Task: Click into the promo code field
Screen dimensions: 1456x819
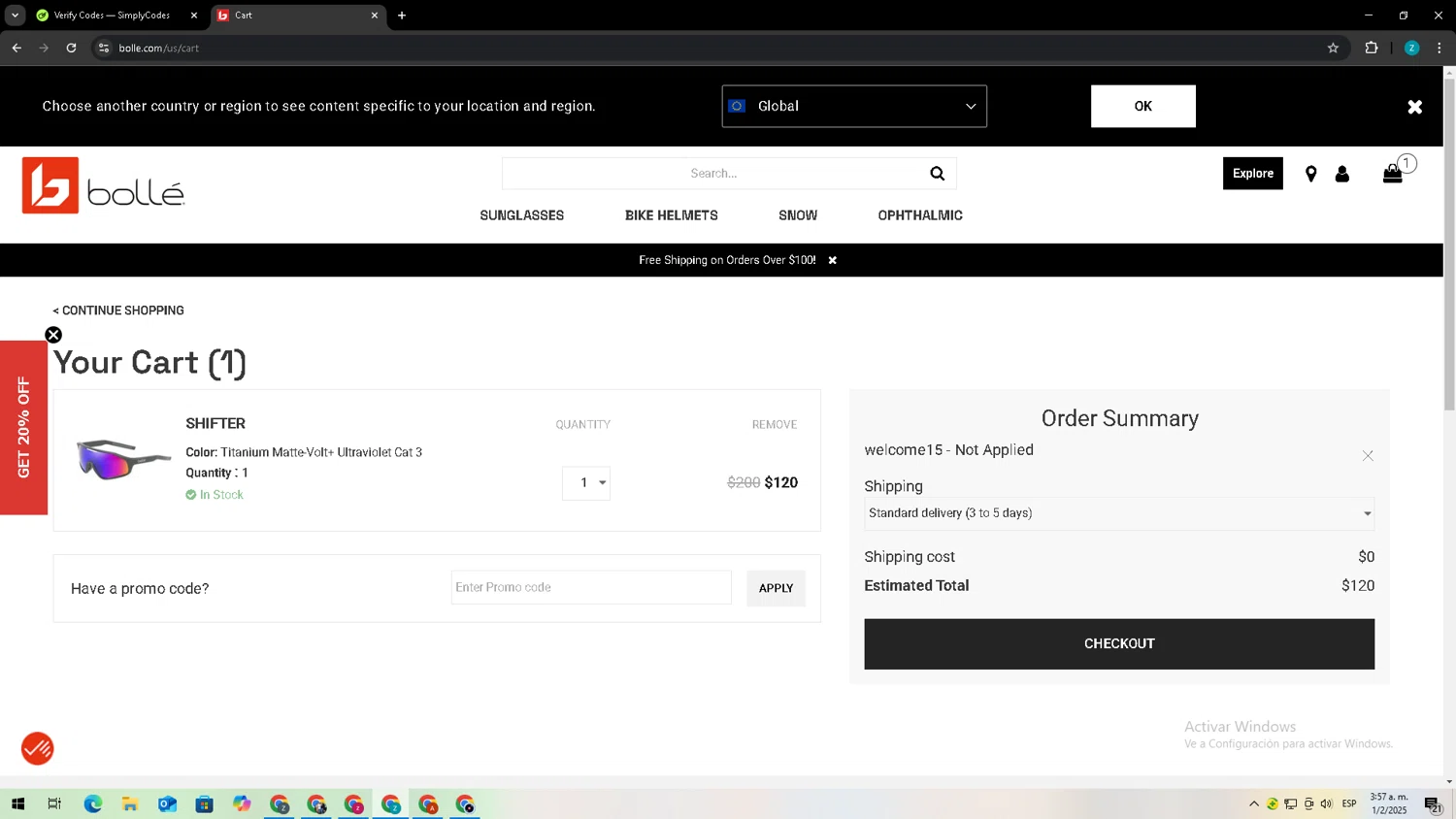Action: 591,587
